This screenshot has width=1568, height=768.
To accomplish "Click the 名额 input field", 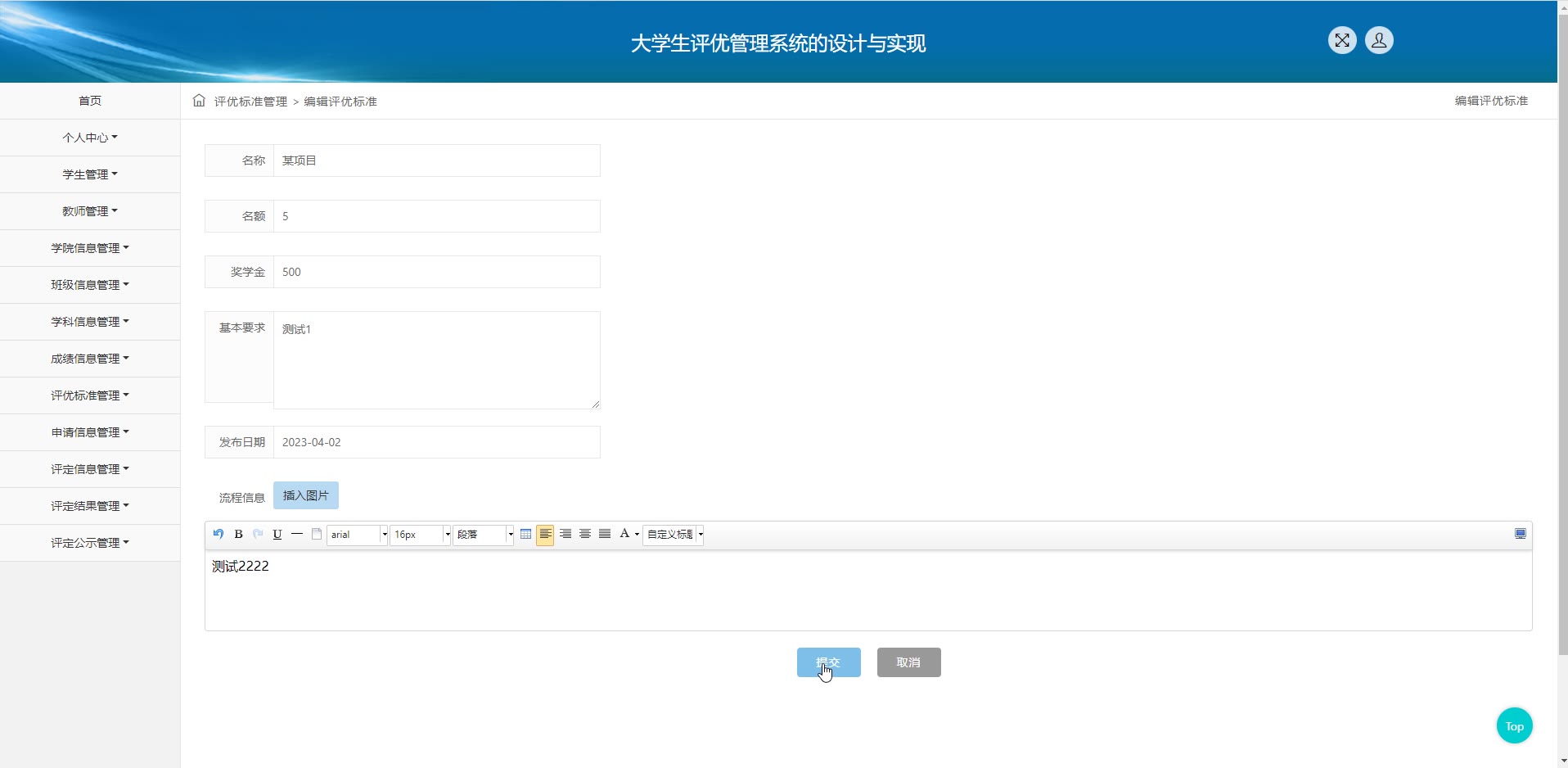I will click(x=437, y=216).
